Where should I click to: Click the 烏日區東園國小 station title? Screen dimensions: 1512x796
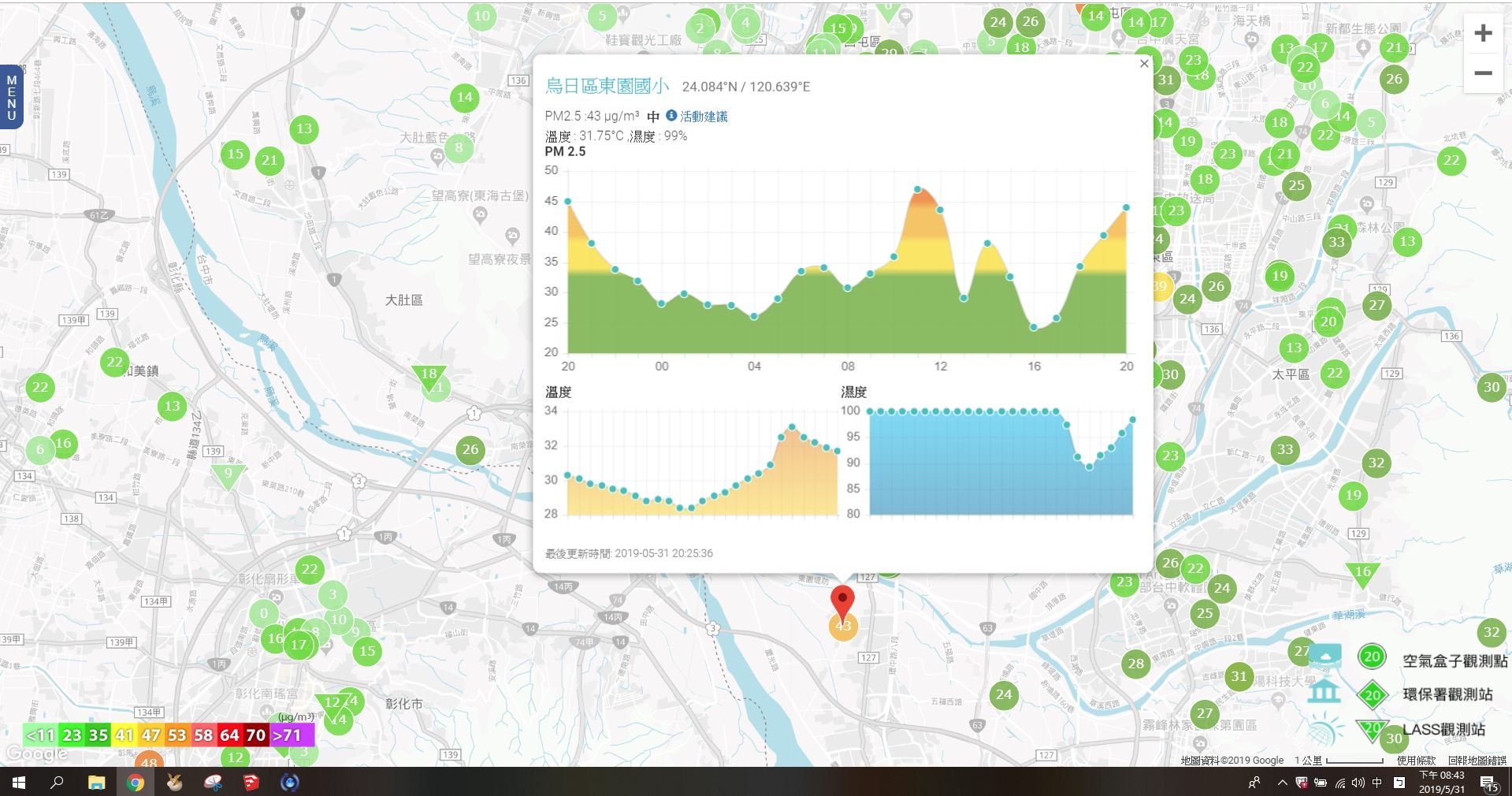point(607,86)
